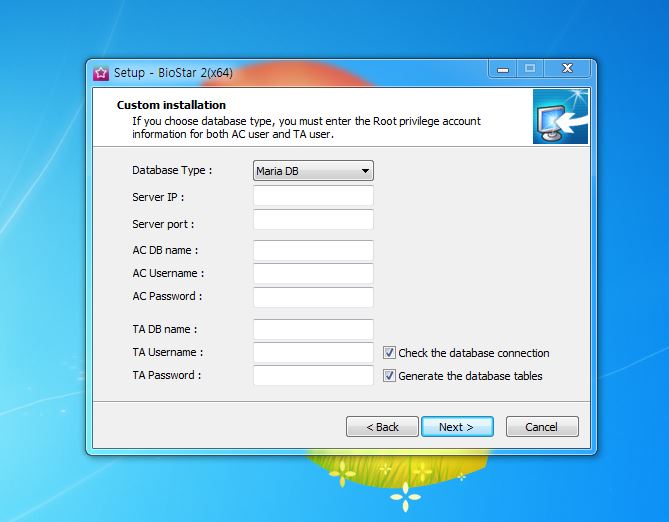Viewport: 669px width, 522px height.
Task: Click the Maria DB dropdown arrow
Action: [365, 171]
